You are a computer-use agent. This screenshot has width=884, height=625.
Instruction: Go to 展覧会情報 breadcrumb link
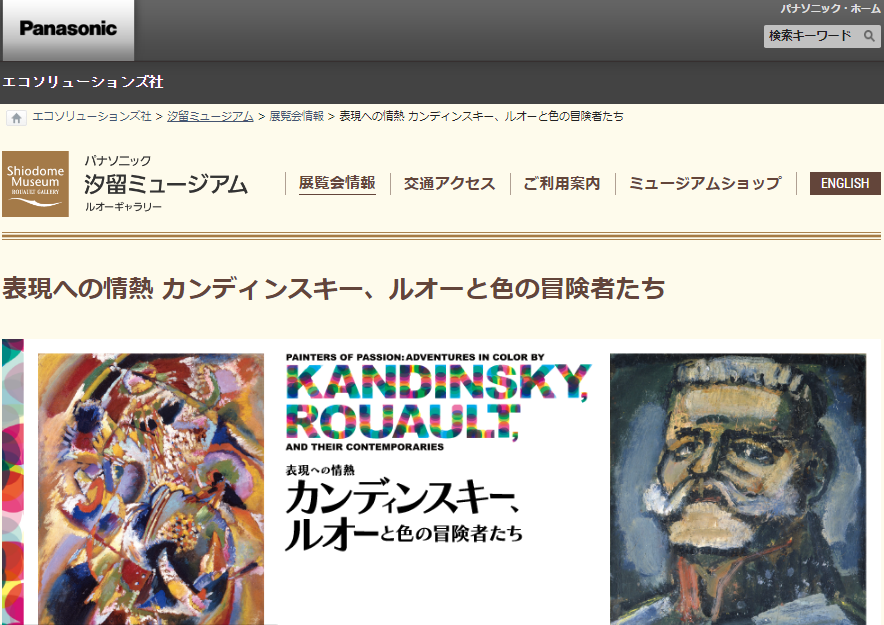[297, 116]
